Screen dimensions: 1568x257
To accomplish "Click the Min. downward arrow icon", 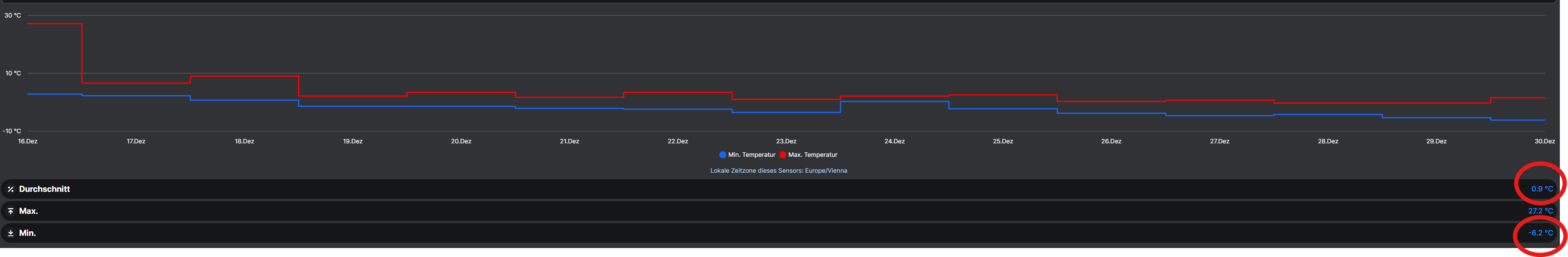I will point(10,233).
